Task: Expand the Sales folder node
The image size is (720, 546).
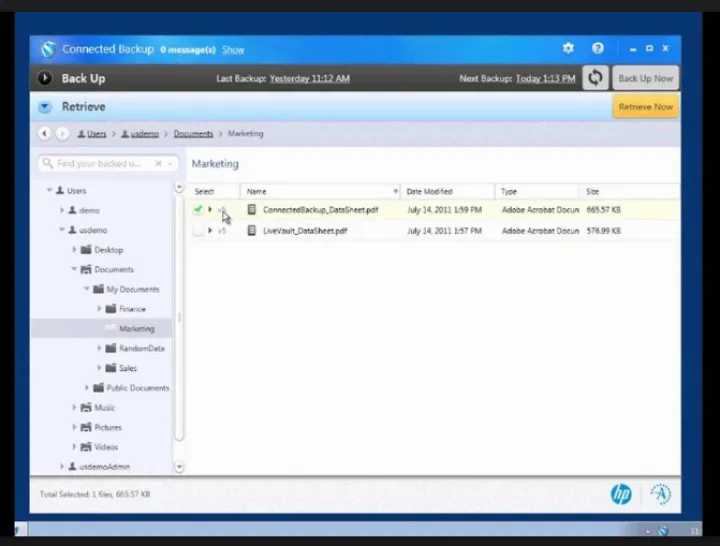Action: pyautogui.click(x=99, y=368)
